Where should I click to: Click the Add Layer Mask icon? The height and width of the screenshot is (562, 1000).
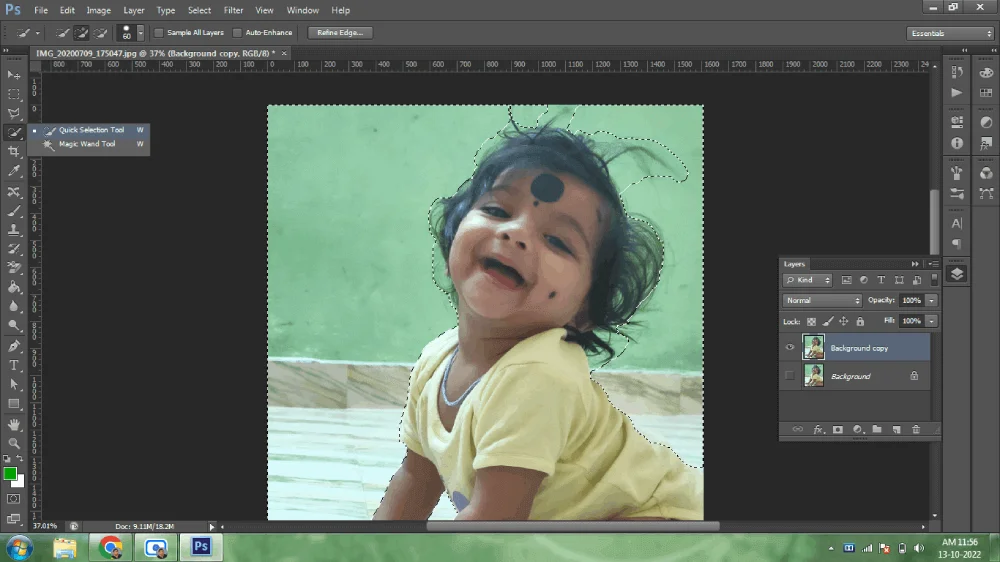pyautogui.click(x=837, y=429)
